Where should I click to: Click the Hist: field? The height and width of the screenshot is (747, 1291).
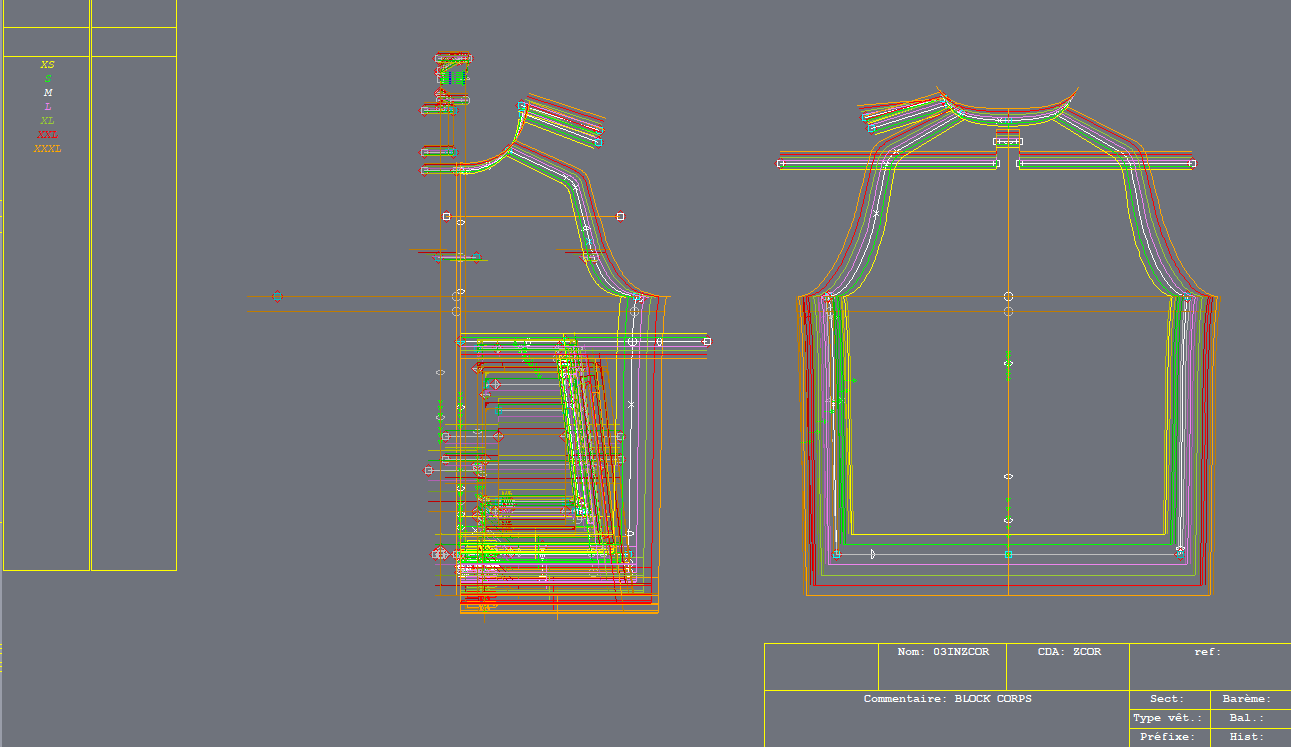1248,737
